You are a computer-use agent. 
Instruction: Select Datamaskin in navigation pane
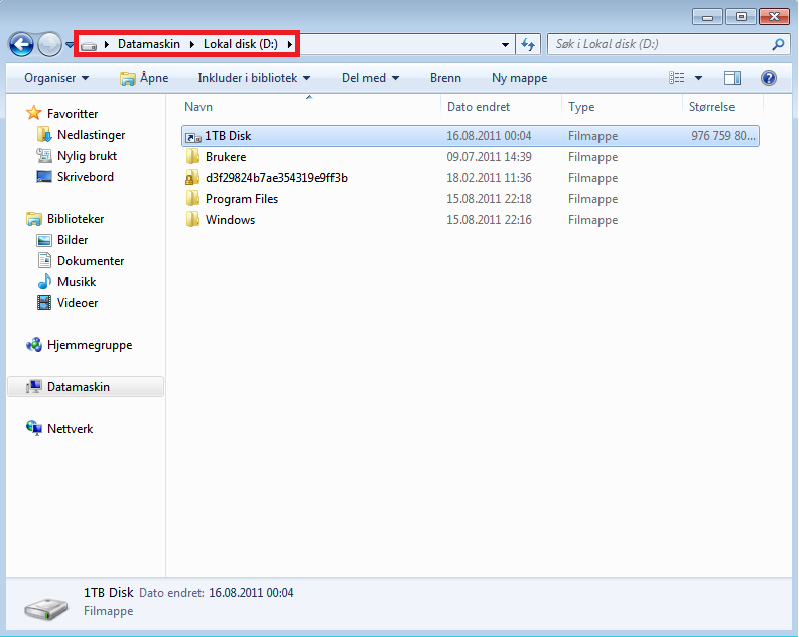[x=86, y=387]
